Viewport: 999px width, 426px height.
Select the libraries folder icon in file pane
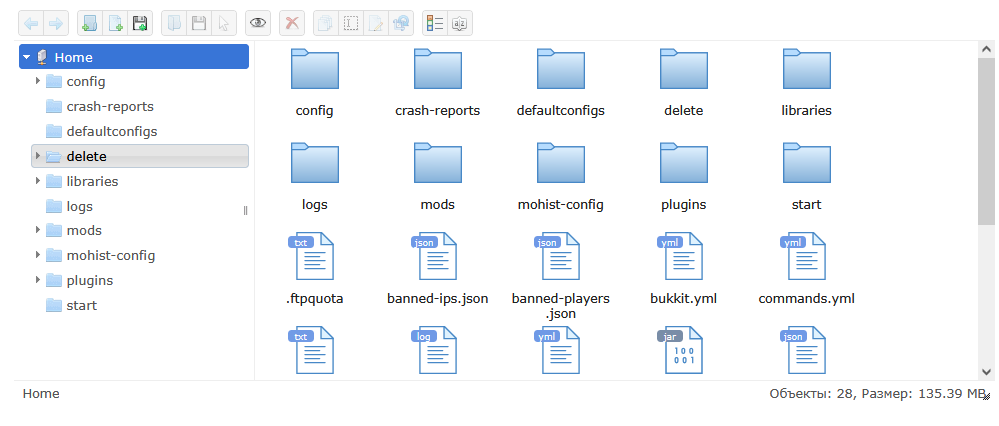[x=807, y=69]
